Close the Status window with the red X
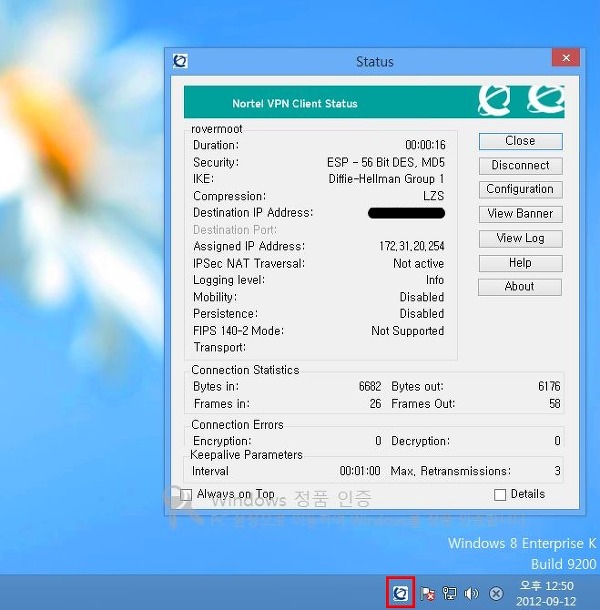The width and height of the screenshot is (600, 610). (566, 58)
